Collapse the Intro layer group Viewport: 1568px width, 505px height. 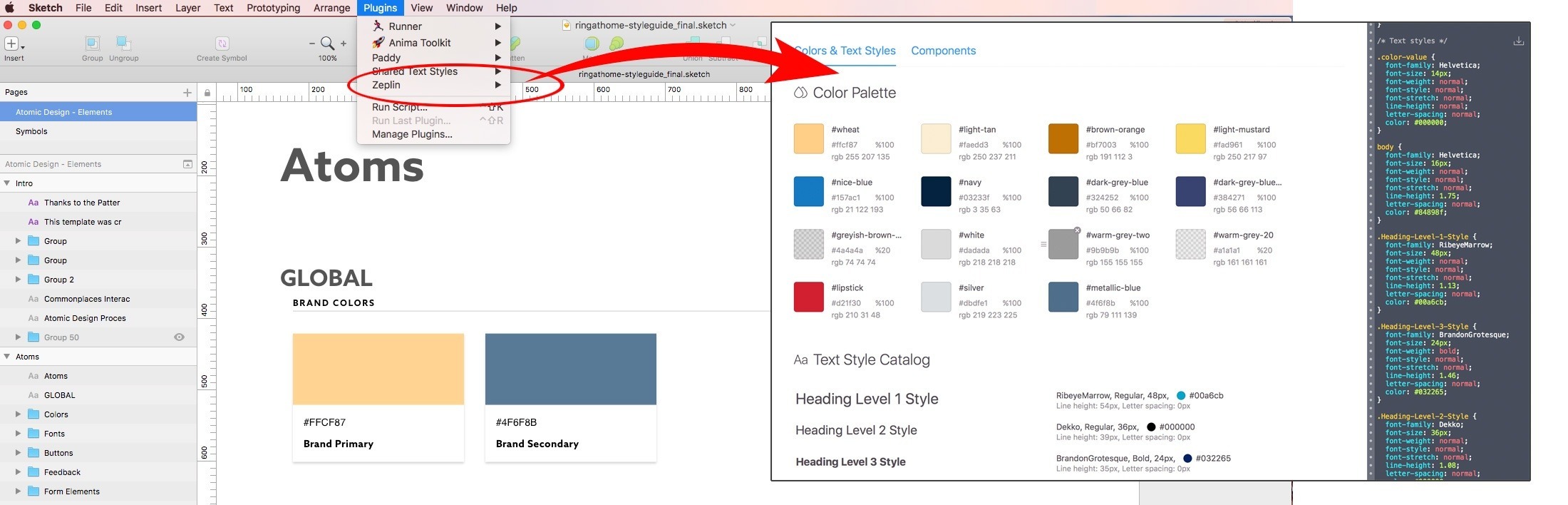click(x=7, y=183)
